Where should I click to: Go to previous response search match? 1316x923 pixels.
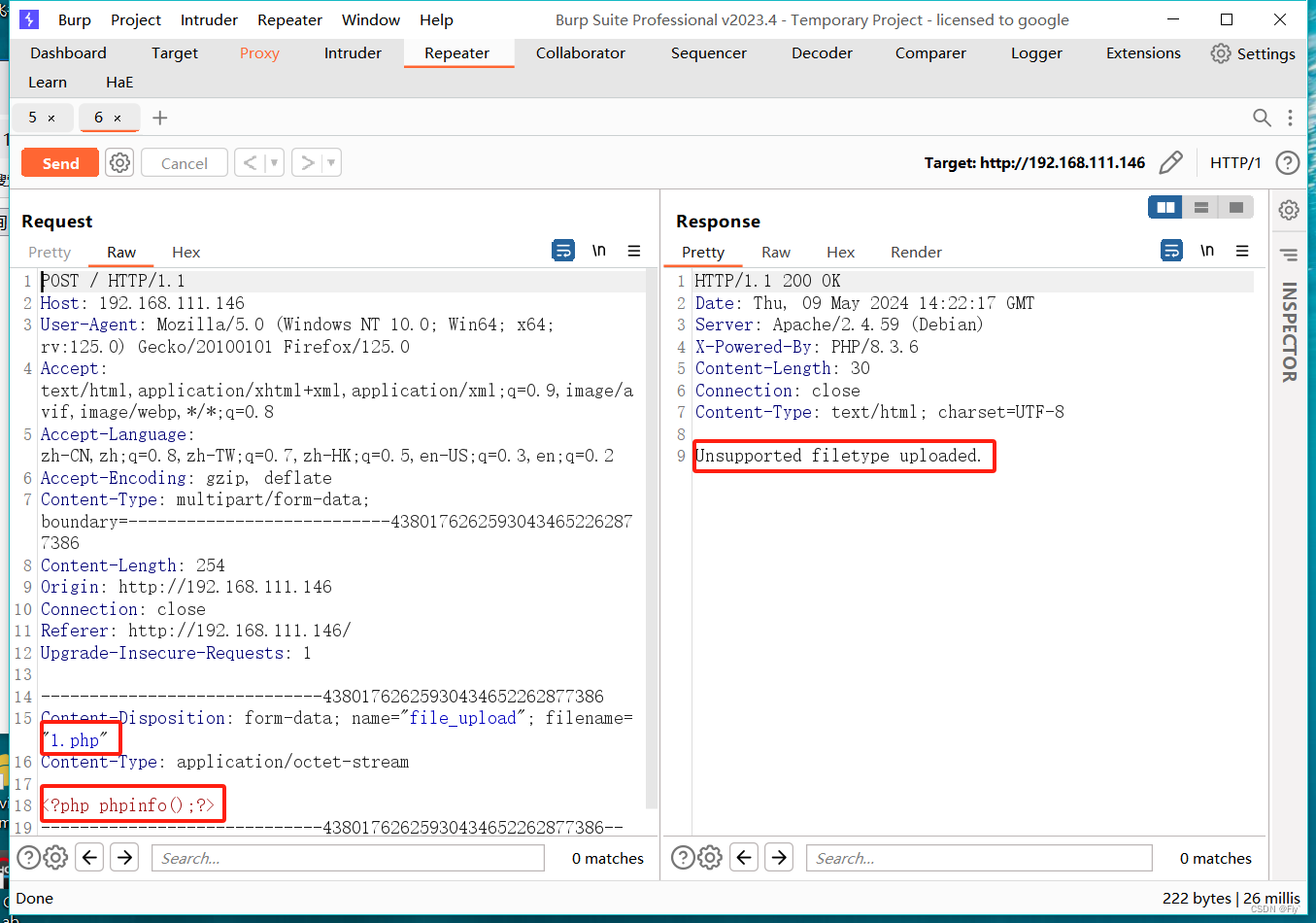[744, 857]
